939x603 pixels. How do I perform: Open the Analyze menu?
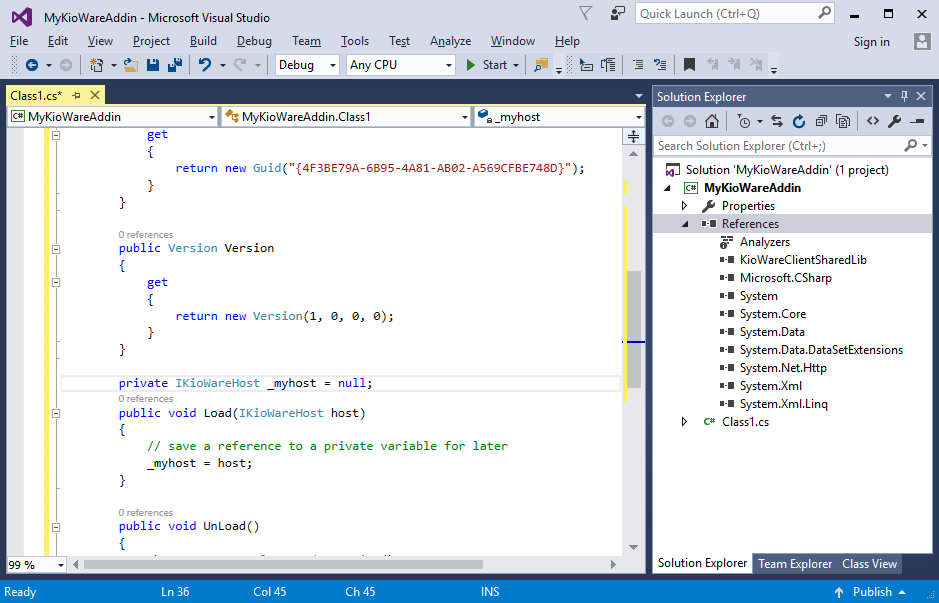point(450,41)
